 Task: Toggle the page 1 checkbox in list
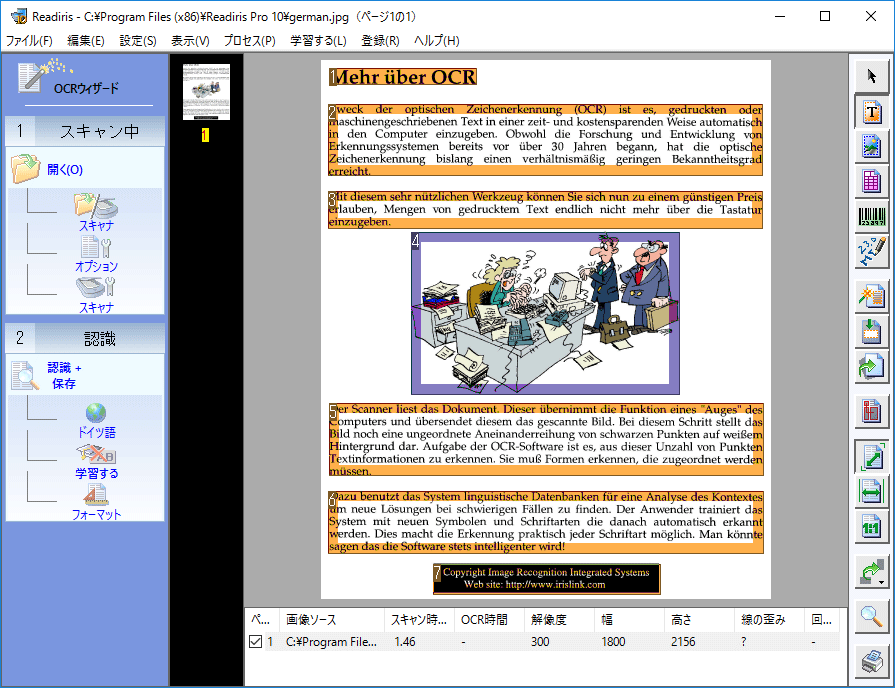click(255, 642)
